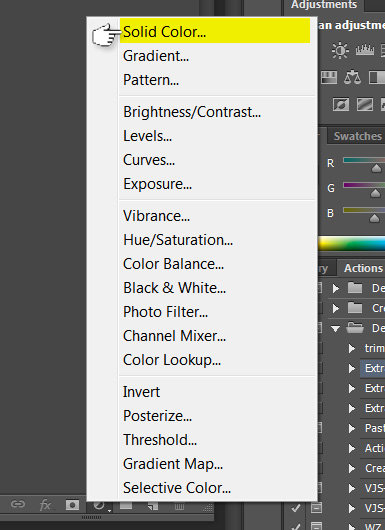Switch to the Adjustments tab
The height and width of the screenshot is (530, 385).
pyautogui.click(x=324, y=5)
